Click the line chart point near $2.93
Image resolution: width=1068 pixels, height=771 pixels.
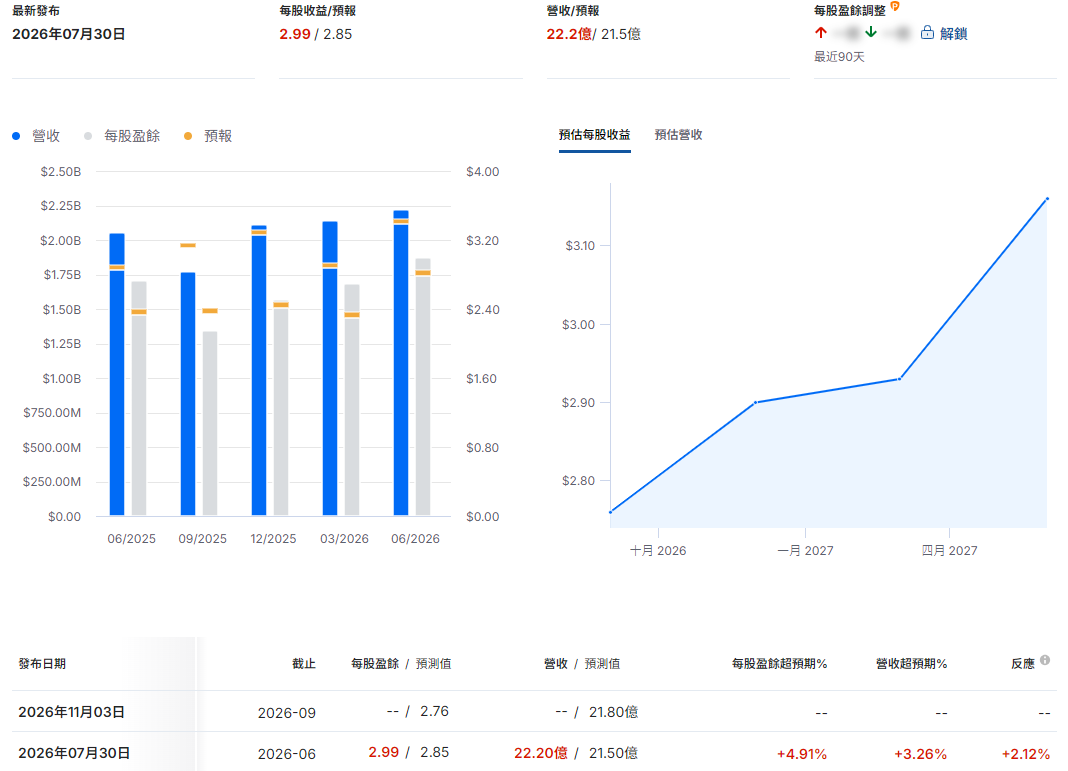point(900,379)
